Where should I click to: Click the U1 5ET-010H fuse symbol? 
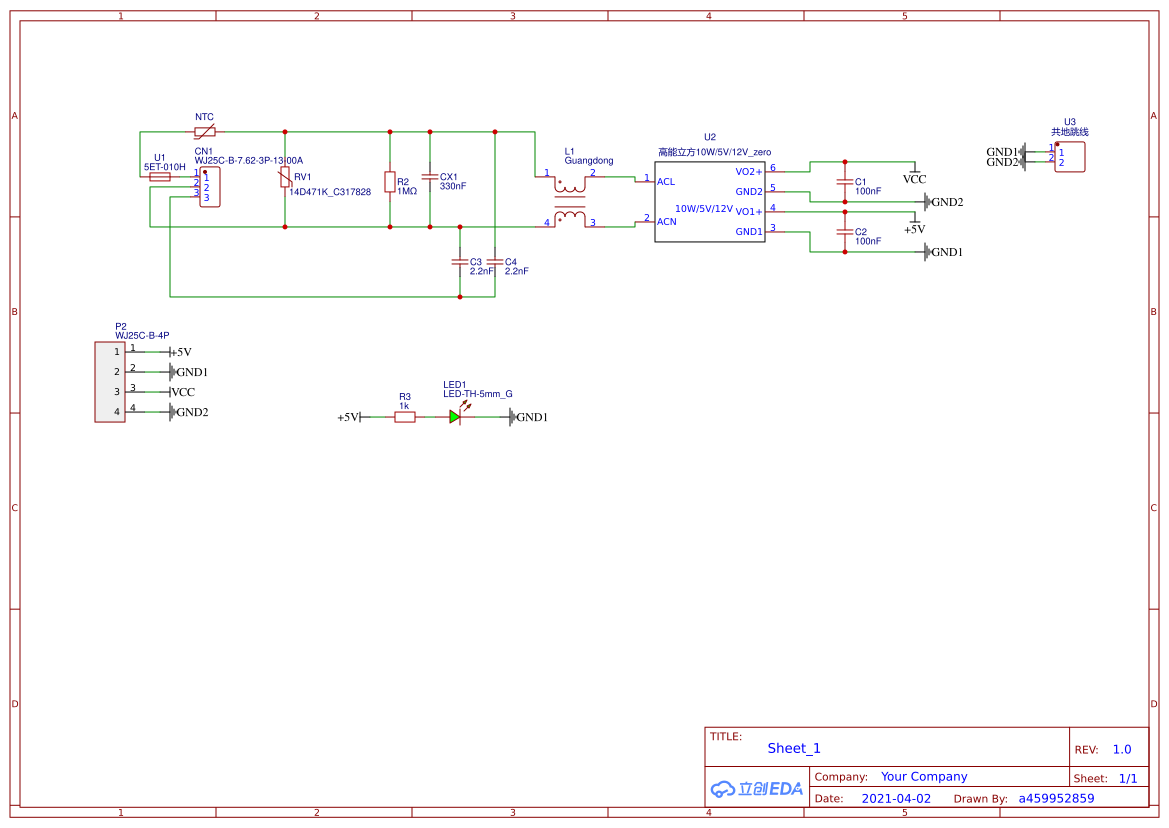[160, 177]
